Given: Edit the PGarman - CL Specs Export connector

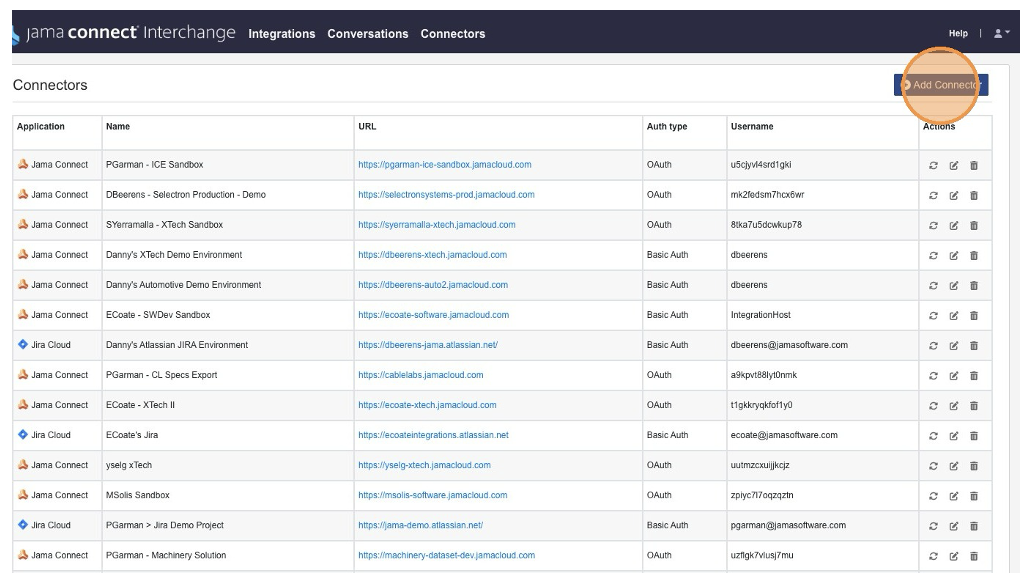Looking at the screenshot, I should [953, 376].
